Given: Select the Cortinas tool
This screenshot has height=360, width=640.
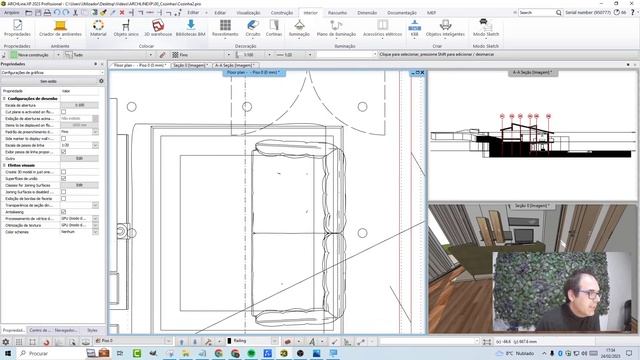Looking at the screenshot, I should click(x=274, y=28).
